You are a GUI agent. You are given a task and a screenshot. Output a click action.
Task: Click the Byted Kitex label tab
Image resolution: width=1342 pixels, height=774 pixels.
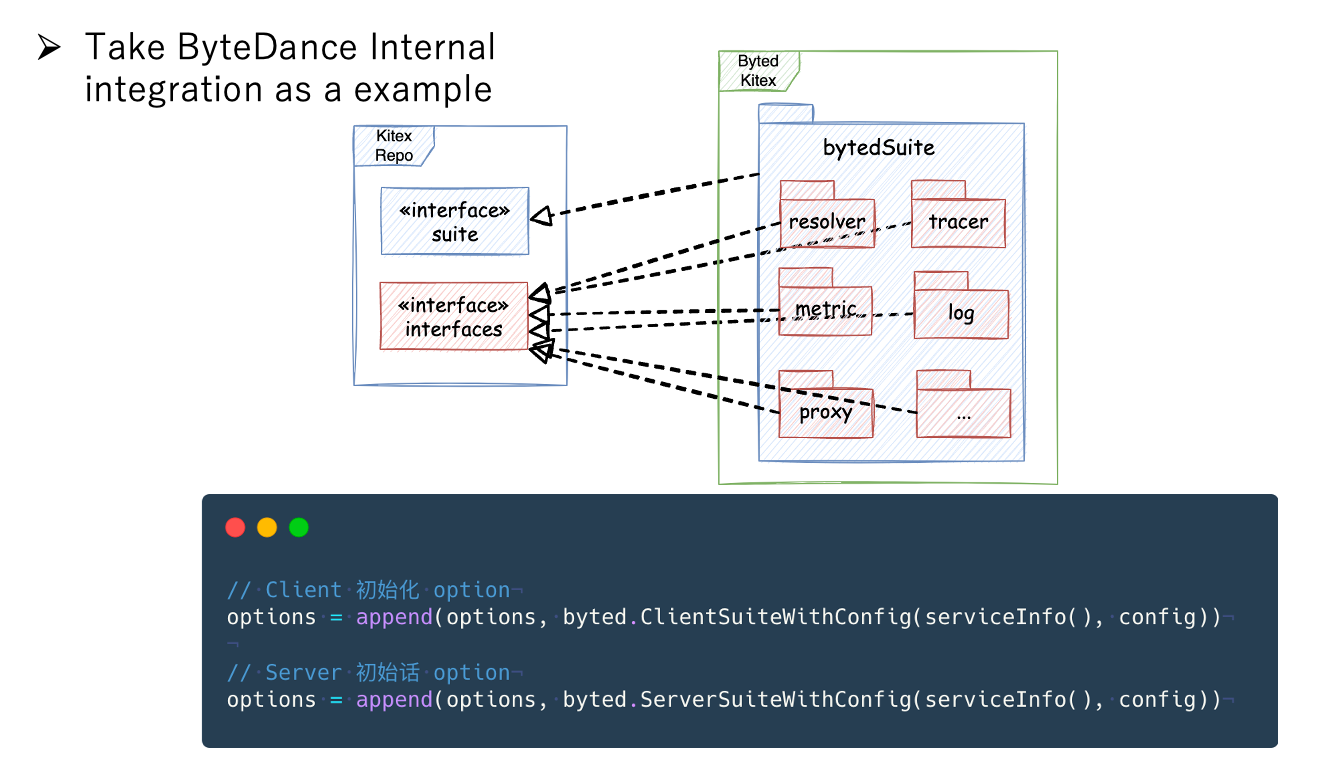pos(758,71)
